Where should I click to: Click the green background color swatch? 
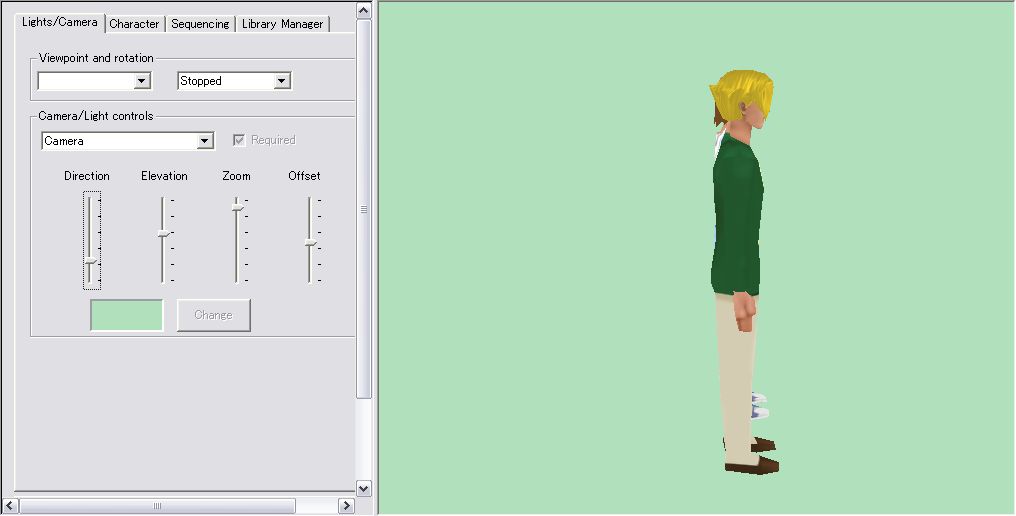(x=127, y=315)
